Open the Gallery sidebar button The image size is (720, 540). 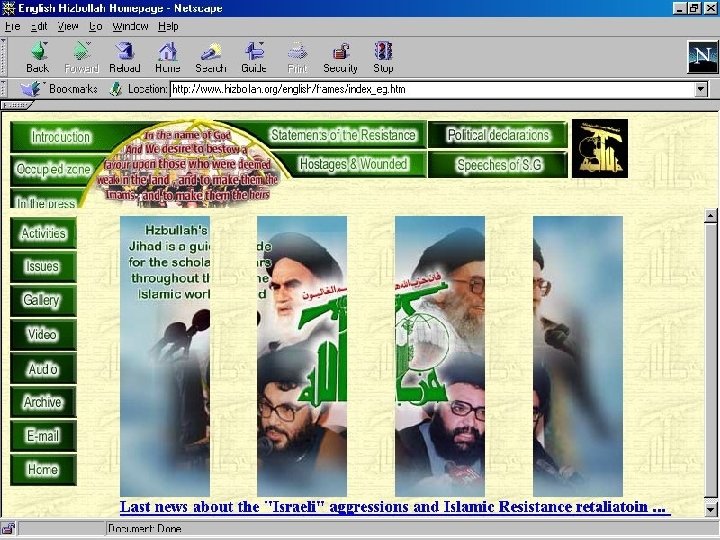43,301
